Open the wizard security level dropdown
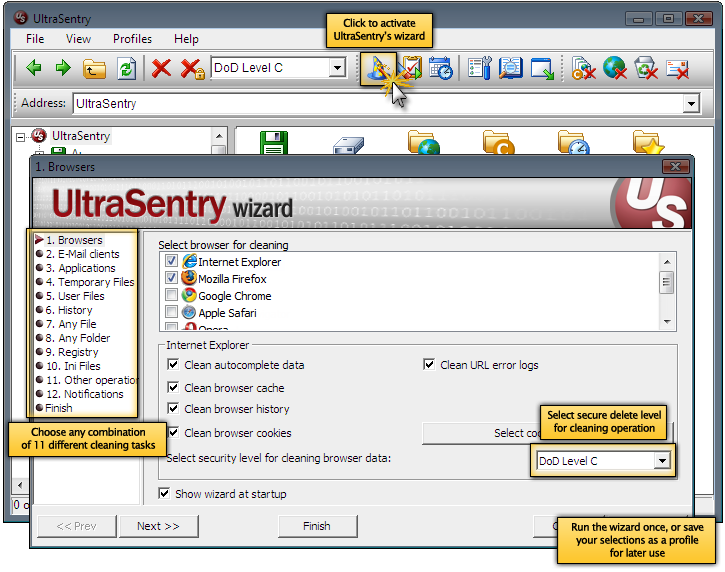Screen dimensions: 725x572 click(661, 461)
